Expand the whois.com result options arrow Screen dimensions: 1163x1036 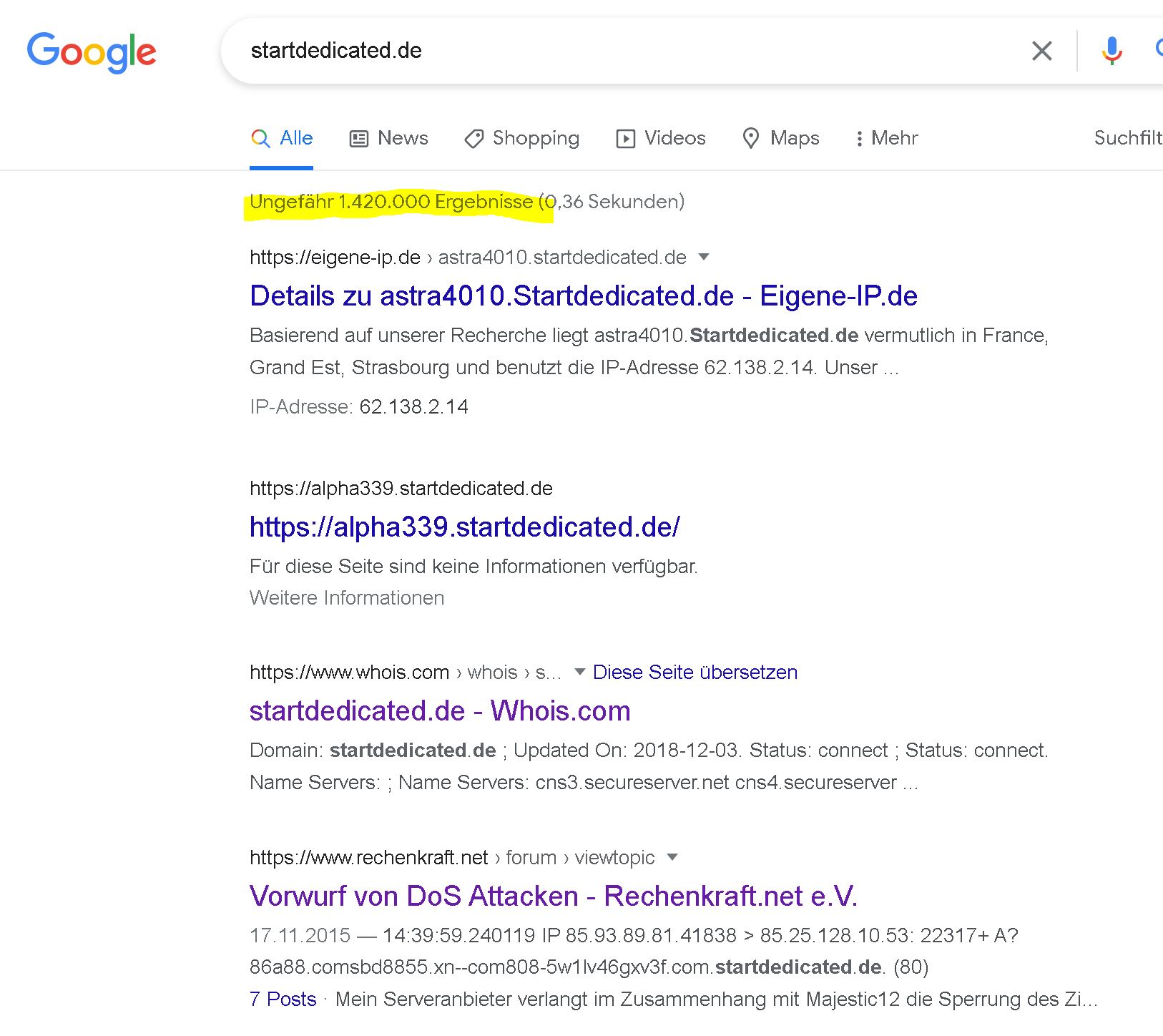point(580,672)
